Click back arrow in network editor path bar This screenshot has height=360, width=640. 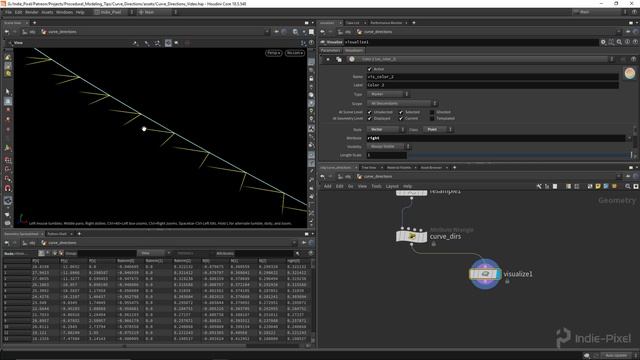pyautogui.click(x=322, y=177)
